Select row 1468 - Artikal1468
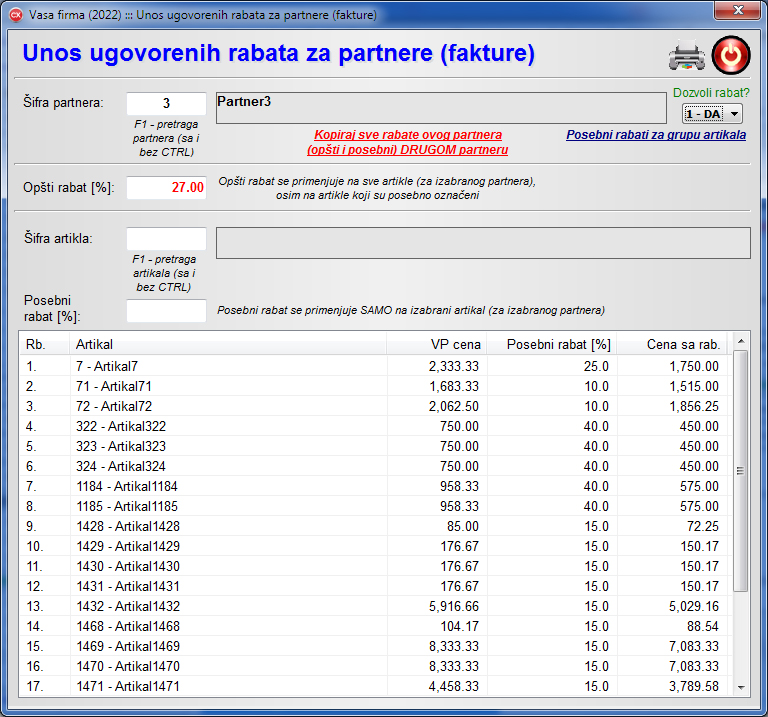768x717 pixels. pos(376,626)
